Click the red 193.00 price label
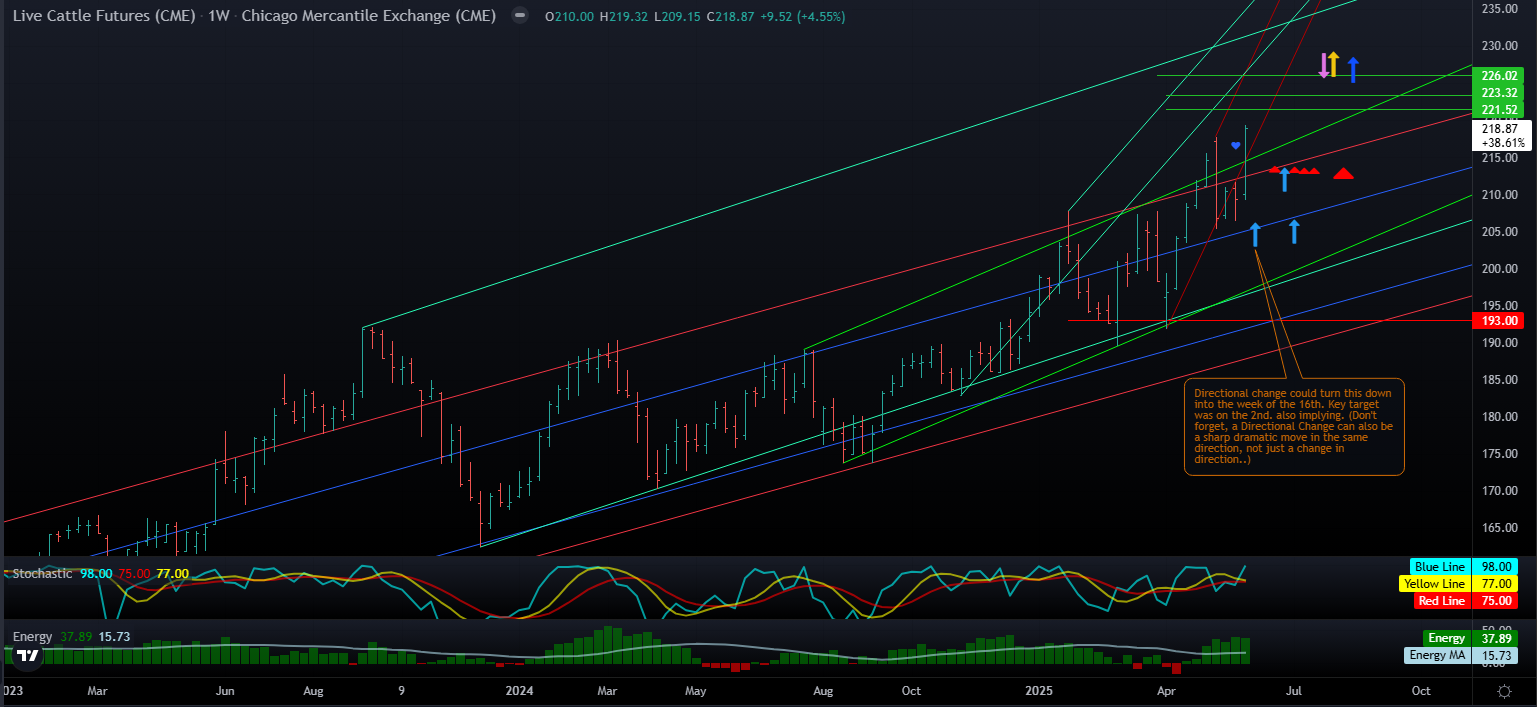 coord(1500,321)
